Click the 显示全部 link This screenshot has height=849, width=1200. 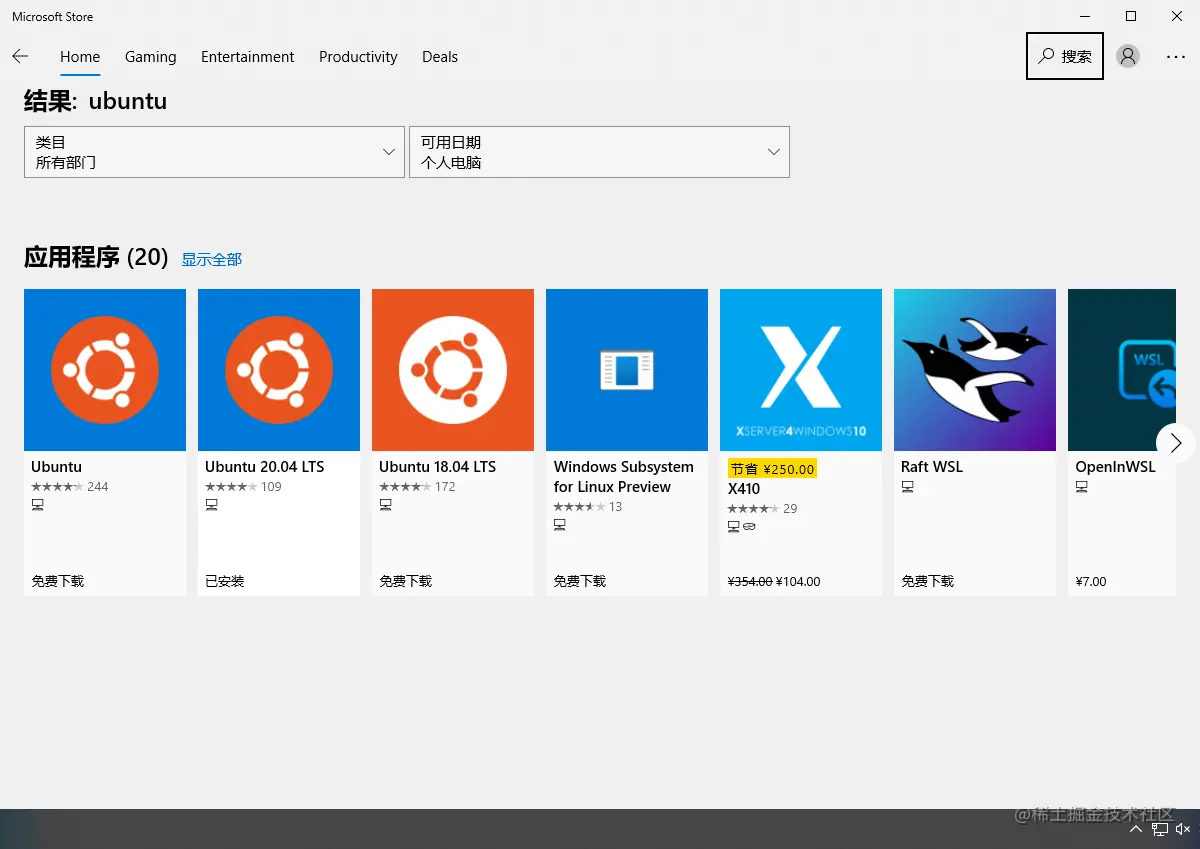[x=211, y=260]
